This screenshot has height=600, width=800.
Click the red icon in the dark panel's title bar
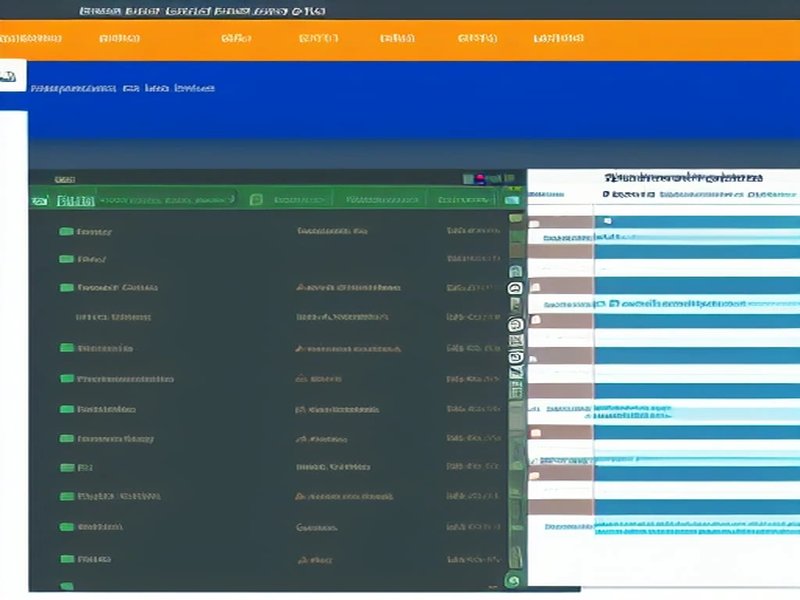tap(481, 179)
